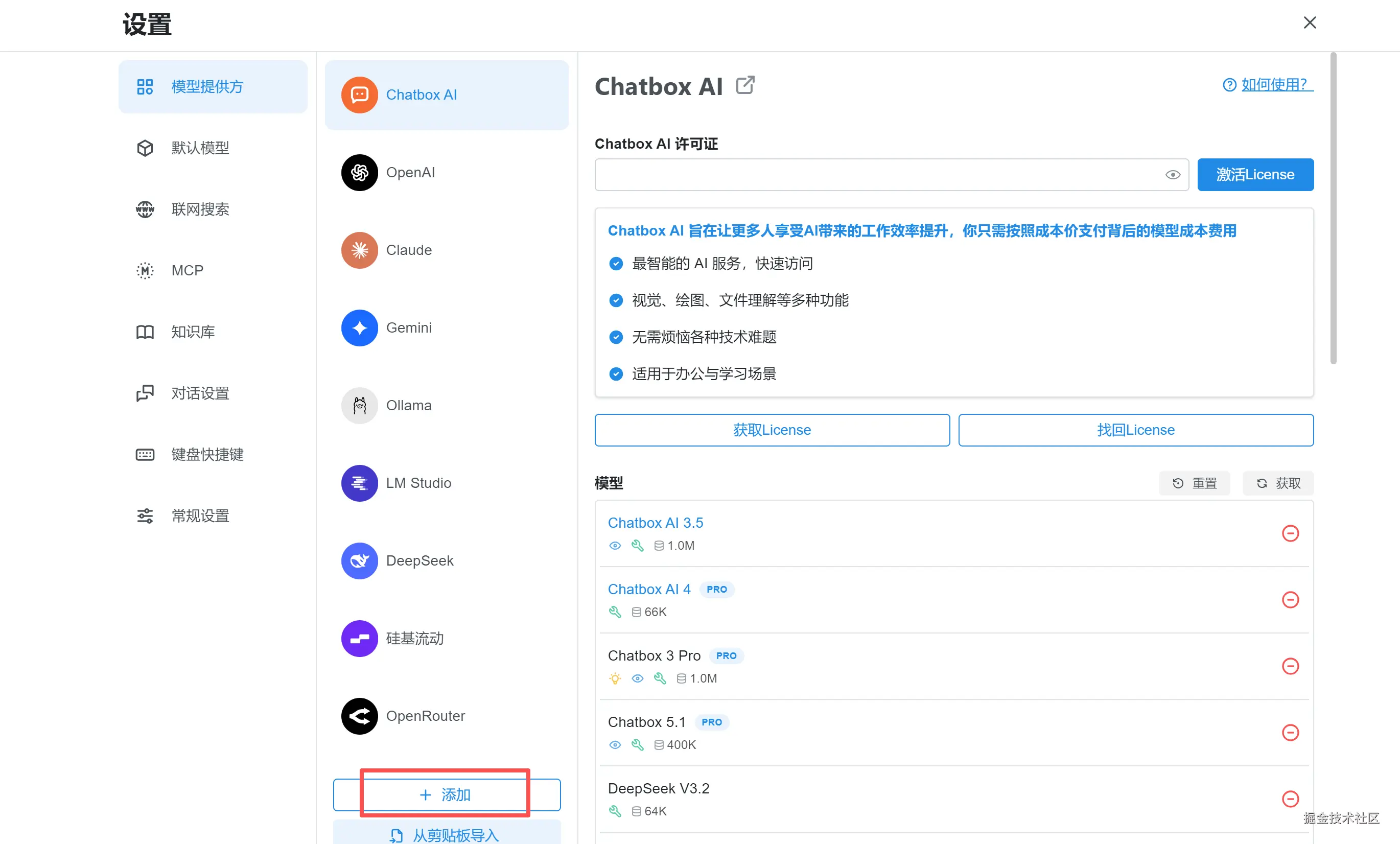Click the vision eye icon under Chatbox AI 3.5
1400x844 pixels.
615,546
